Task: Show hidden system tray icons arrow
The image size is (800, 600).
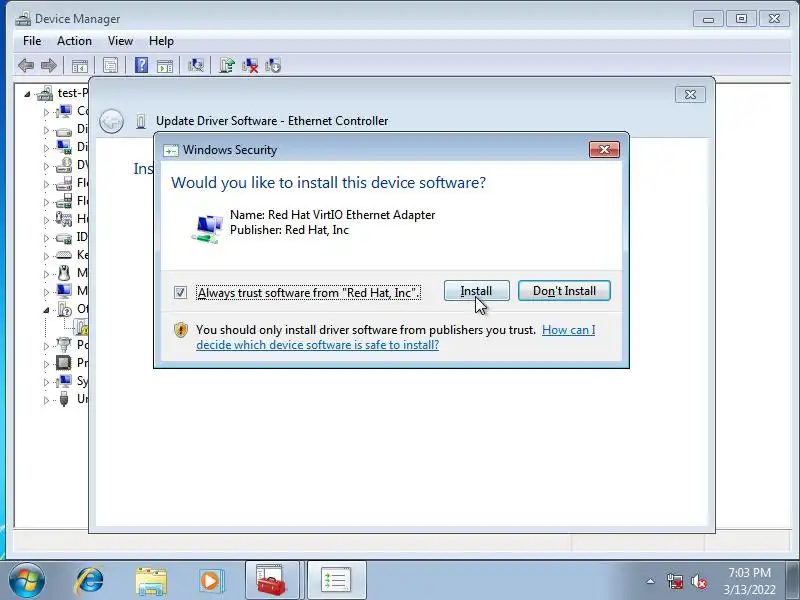Action: (x=651, y=581)
